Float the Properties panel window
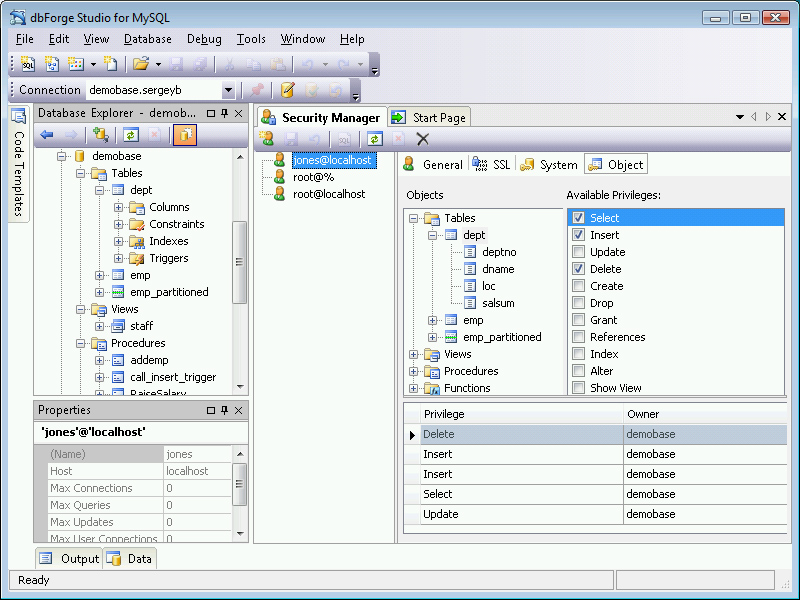800x600 pixels. pos(211,410)
